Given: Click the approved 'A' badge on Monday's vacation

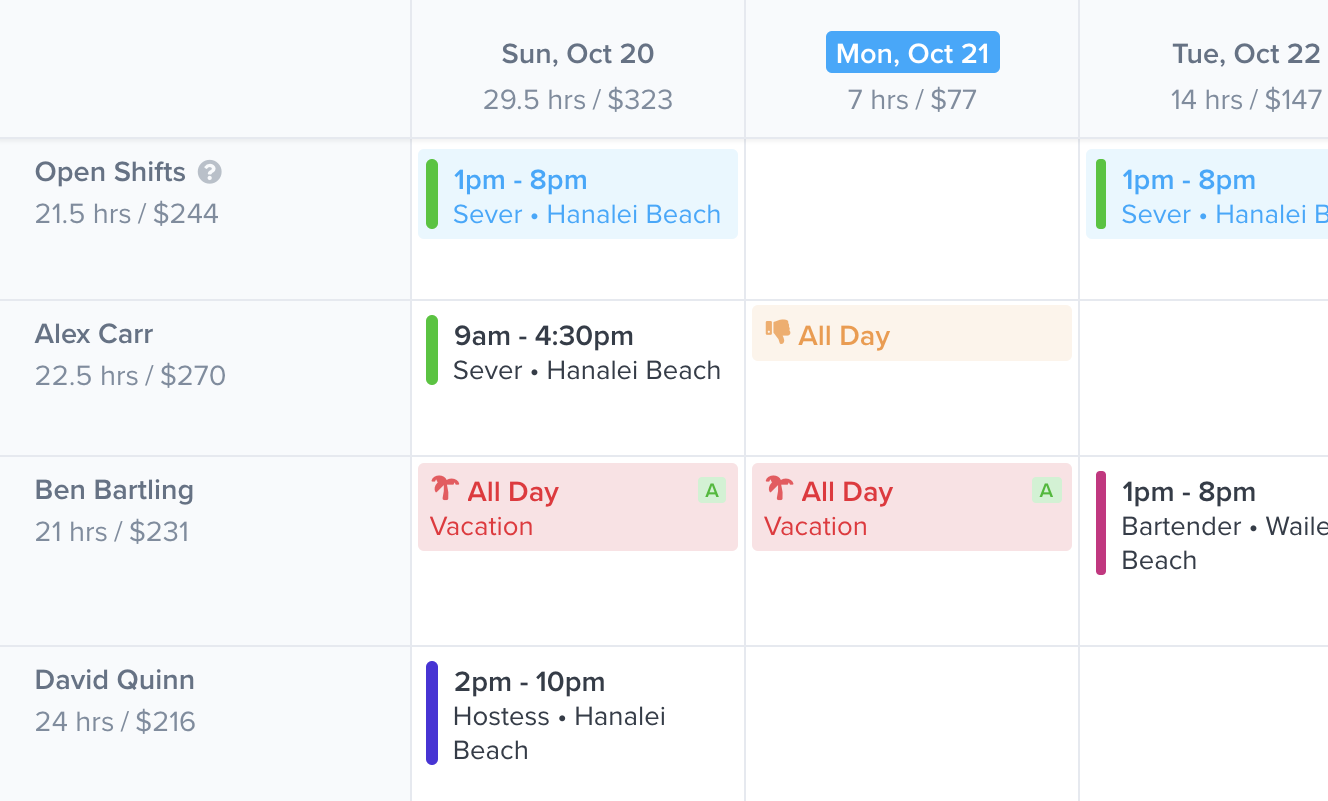Looking at the screenshot, I should tap(1045, 491).
